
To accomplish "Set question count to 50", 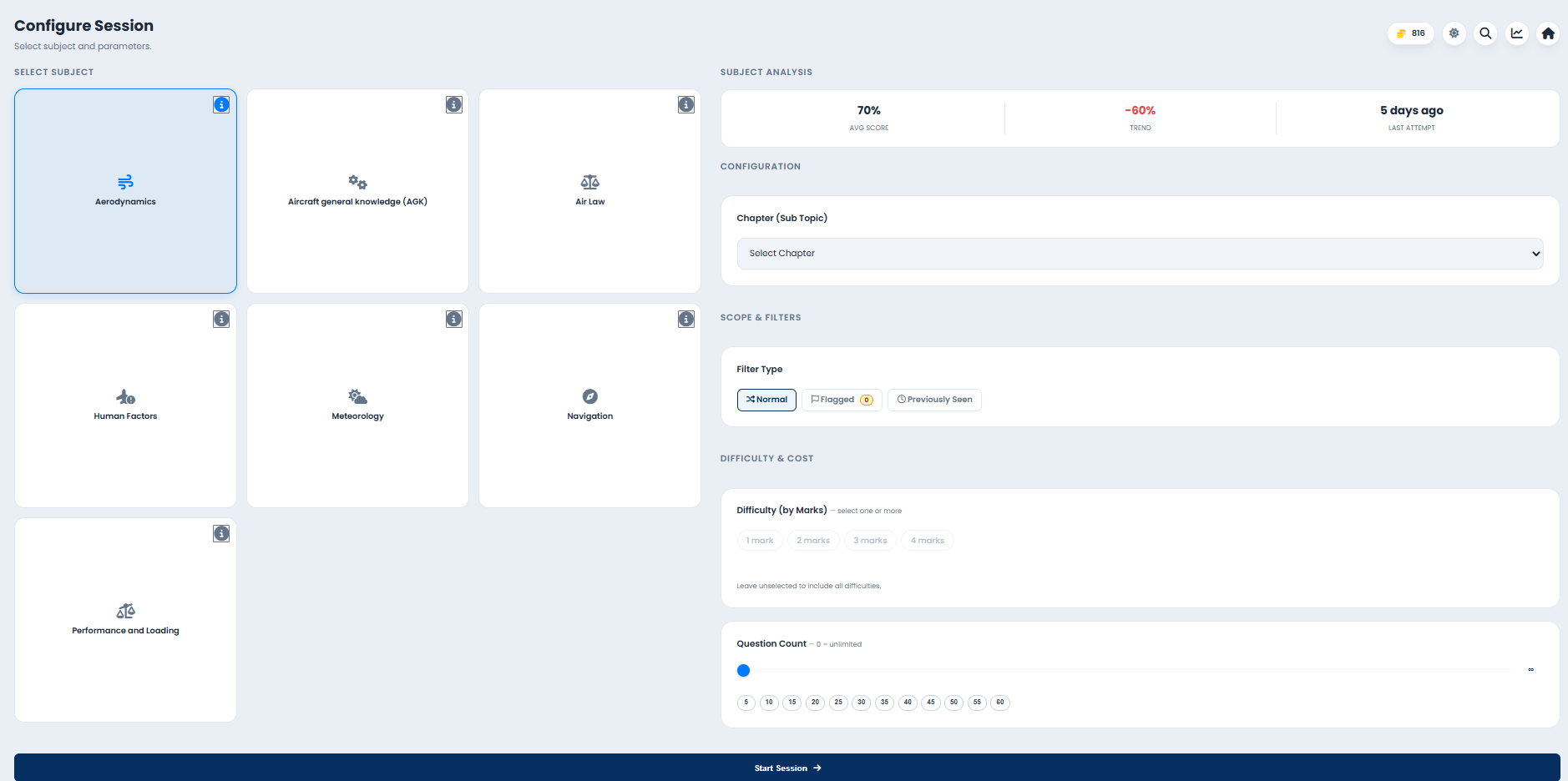I will coord(953,703).
